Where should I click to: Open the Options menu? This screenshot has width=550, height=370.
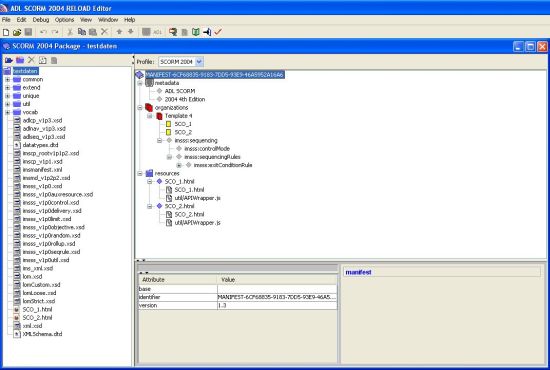click(65, 20)
